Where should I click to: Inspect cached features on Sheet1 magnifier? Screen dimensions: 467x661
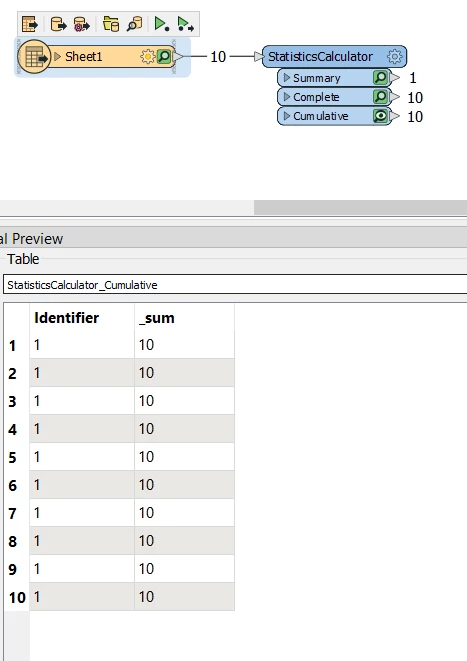[x=164, y=56]
